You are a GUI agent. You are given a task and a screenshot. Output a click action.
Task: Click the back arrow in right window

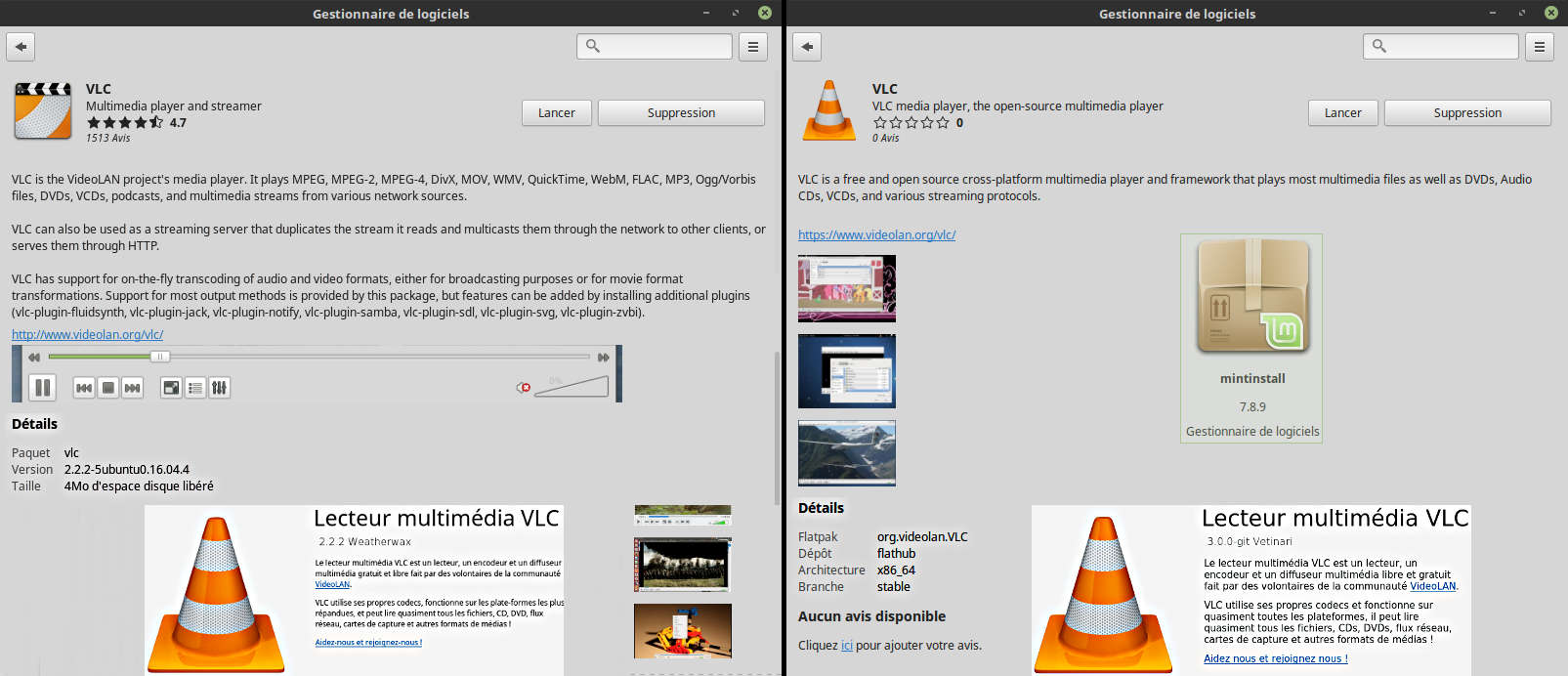807,47
